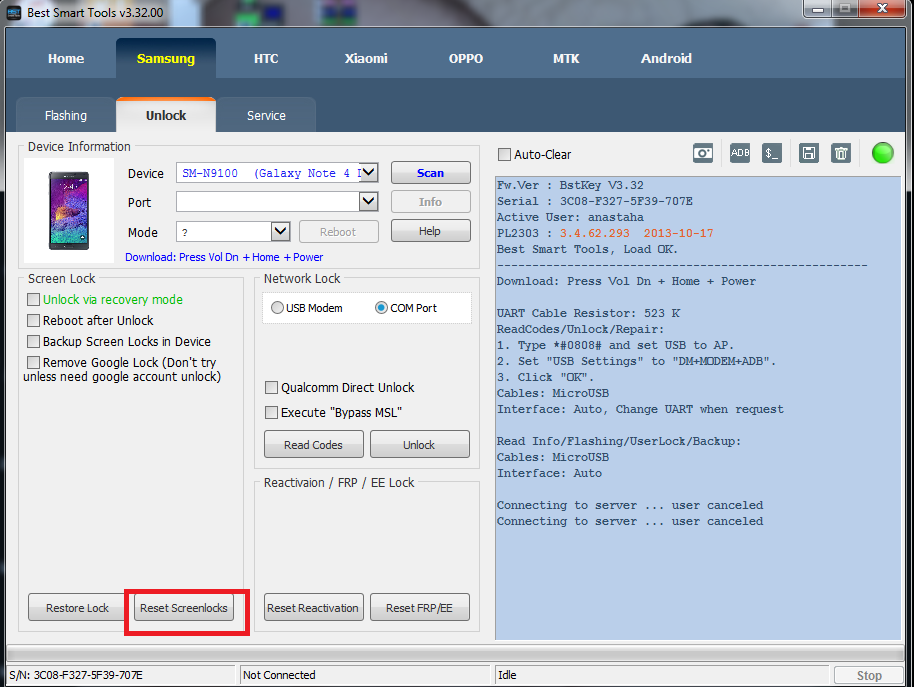The width and height of the screenshot is (914, 687).
Task: Click the network Unlock button
Action: coord(420,444)
